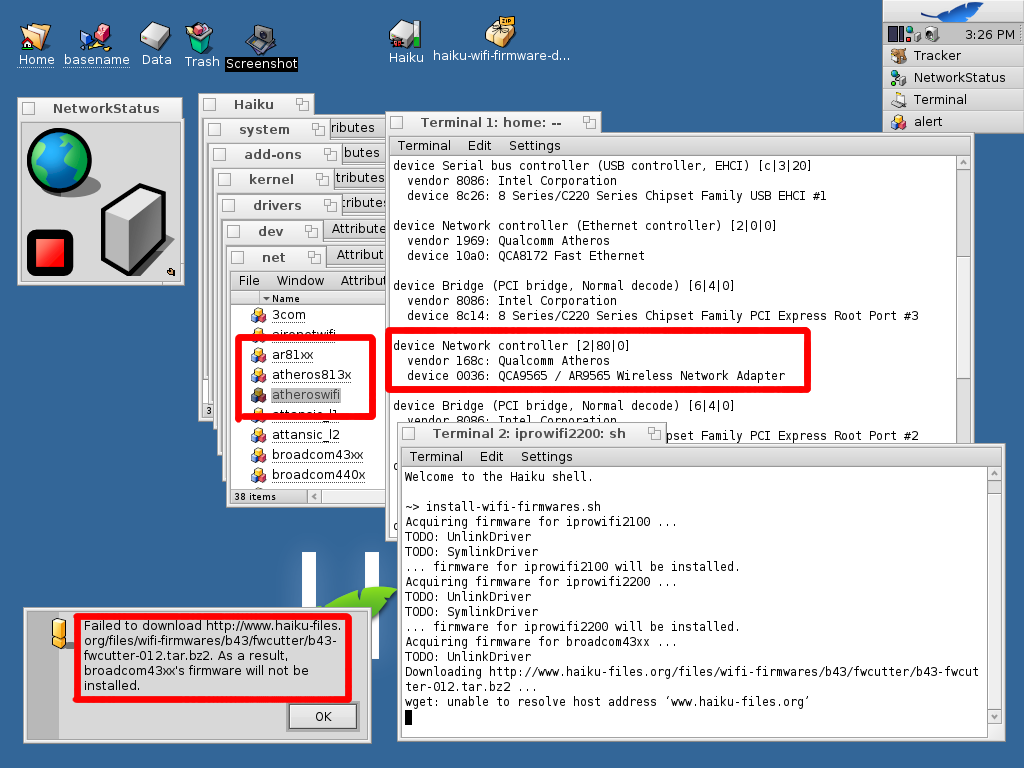Select the atheros813x driver icon

[259, 375]
